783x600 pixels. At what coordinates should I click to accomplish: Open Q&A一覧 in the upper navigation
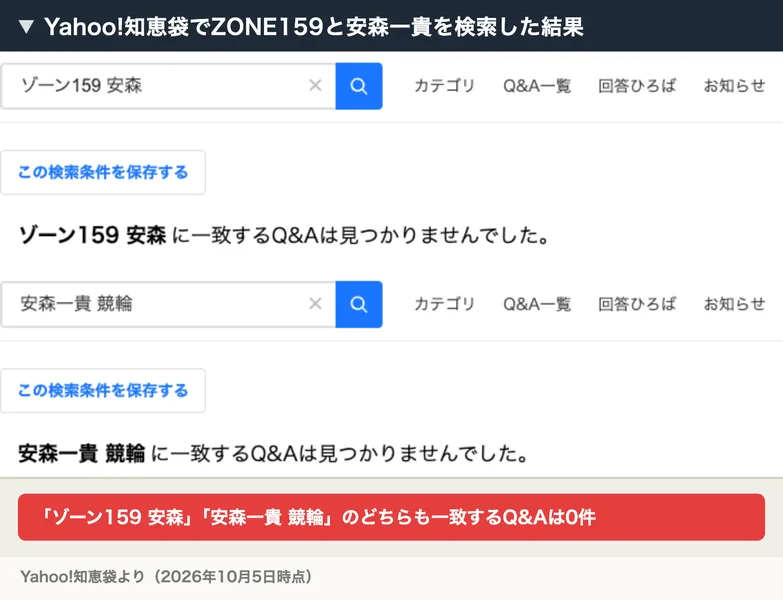pyautogui.click(x=537, y=86)
